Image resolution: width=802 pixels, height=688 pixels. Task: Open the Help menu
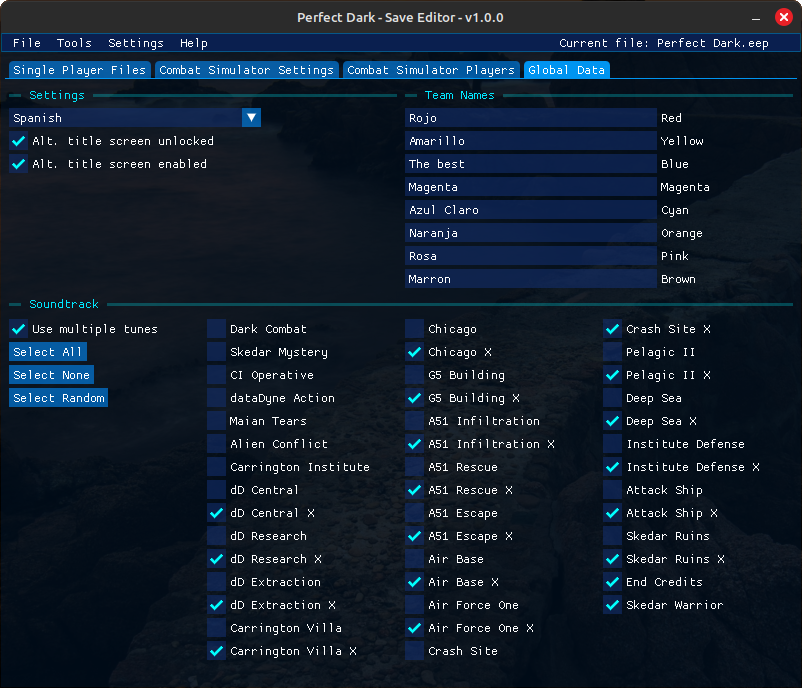pyautogui.click(x=194, y=43)
